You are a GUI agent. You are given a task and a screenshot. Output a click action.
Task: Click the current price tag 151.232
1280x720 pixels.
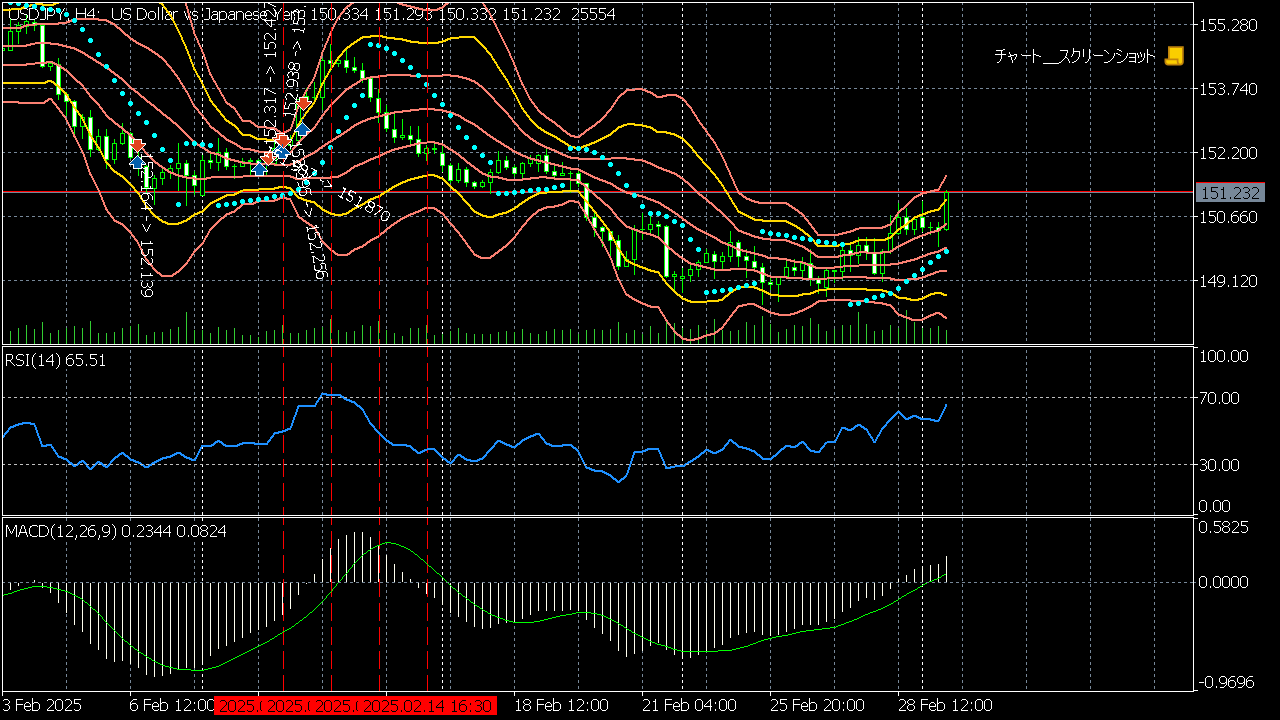point(1229,192)
